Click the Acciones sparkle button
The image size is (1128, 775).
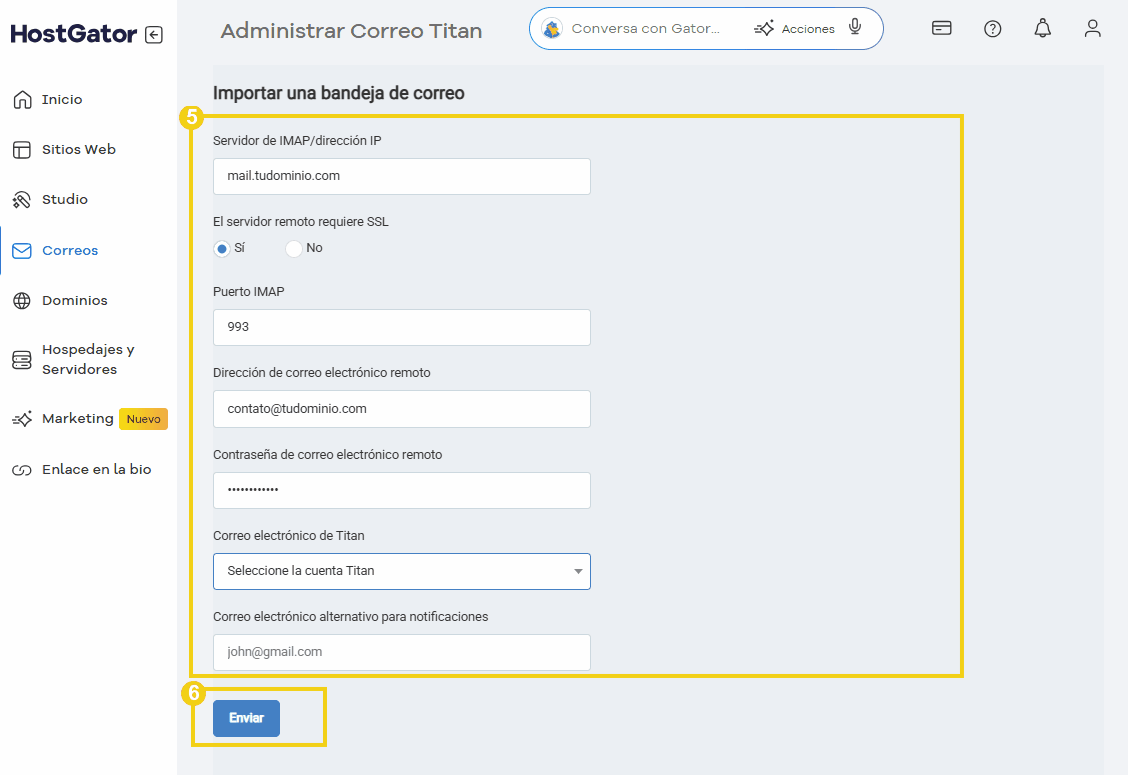tap(795, 29)
